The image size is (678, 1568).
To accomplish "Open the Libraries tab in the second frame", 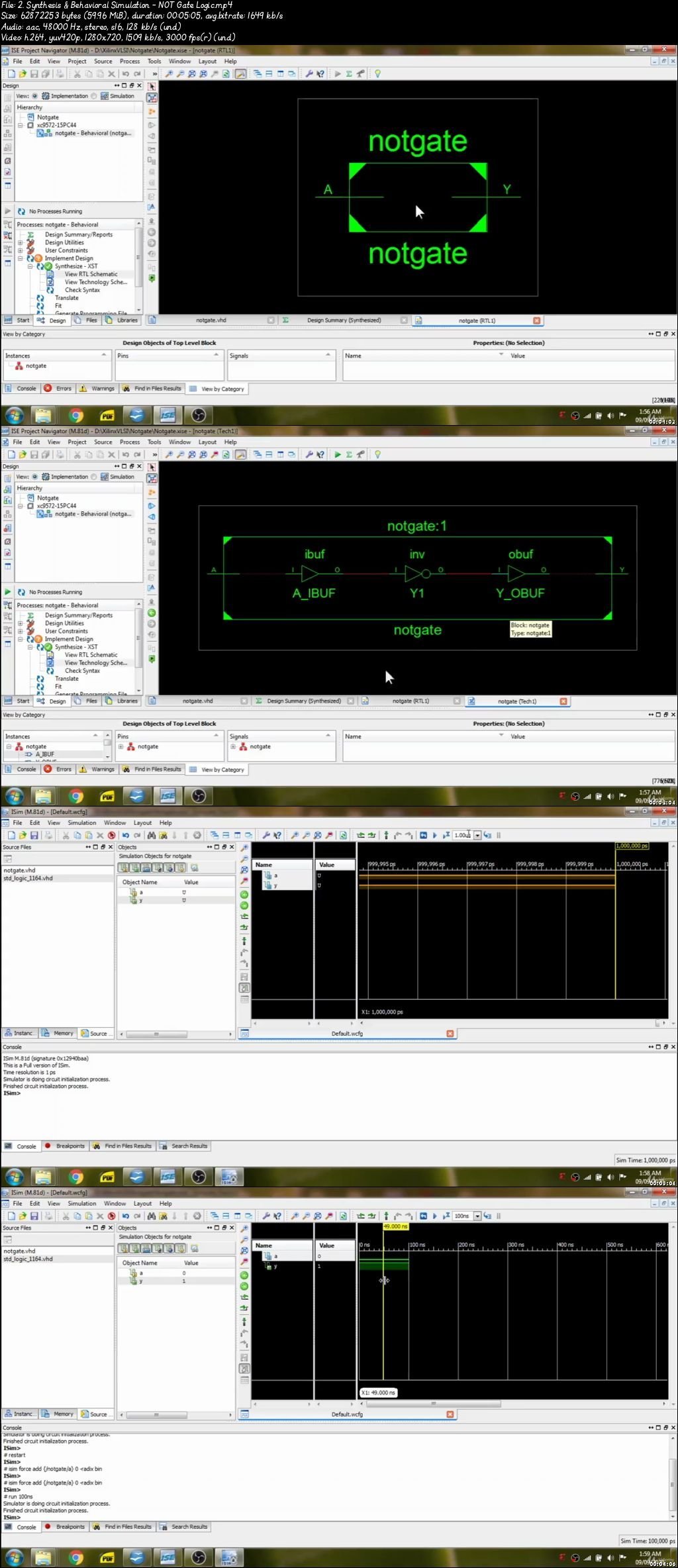I will pos(122,701).
